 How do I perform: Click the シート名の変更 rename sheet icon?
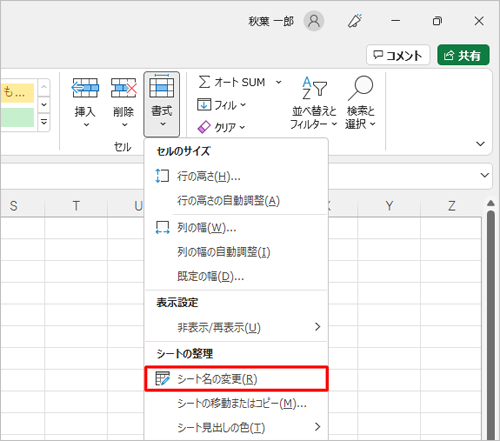[162, 379]
